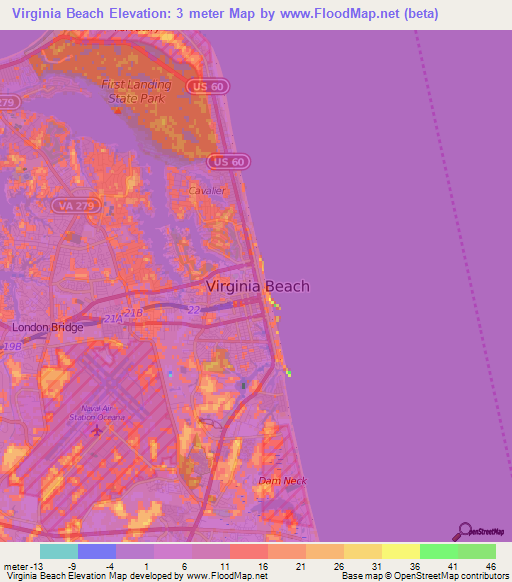Image resolution: width=512 pixels, height=582 pixels.
Task: Click the purple -4 meter legend swatch
Action: point(135,552)
